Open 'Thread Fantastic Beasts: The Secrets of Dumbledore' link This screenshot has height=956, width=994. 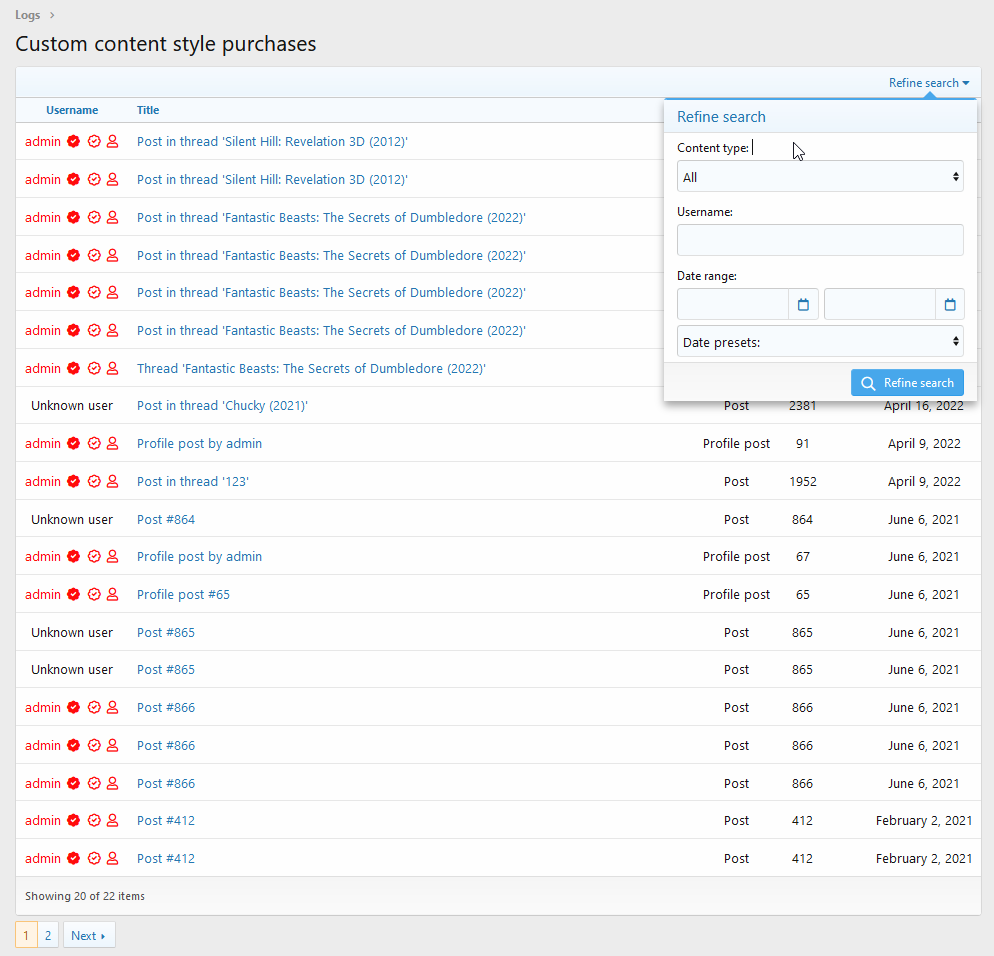(311, 369)
